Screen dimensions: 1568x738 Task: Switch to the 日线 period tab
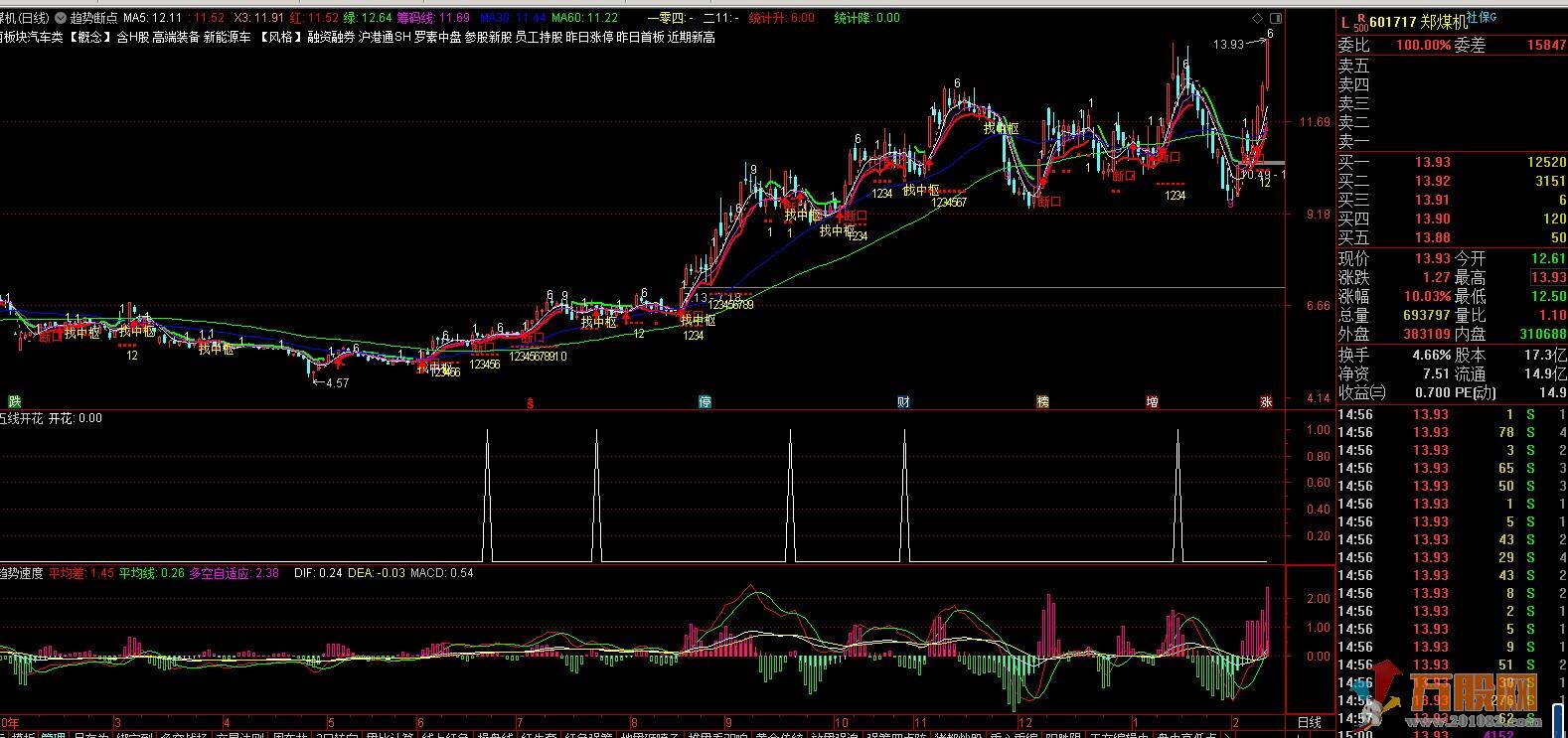(1310, 722)
